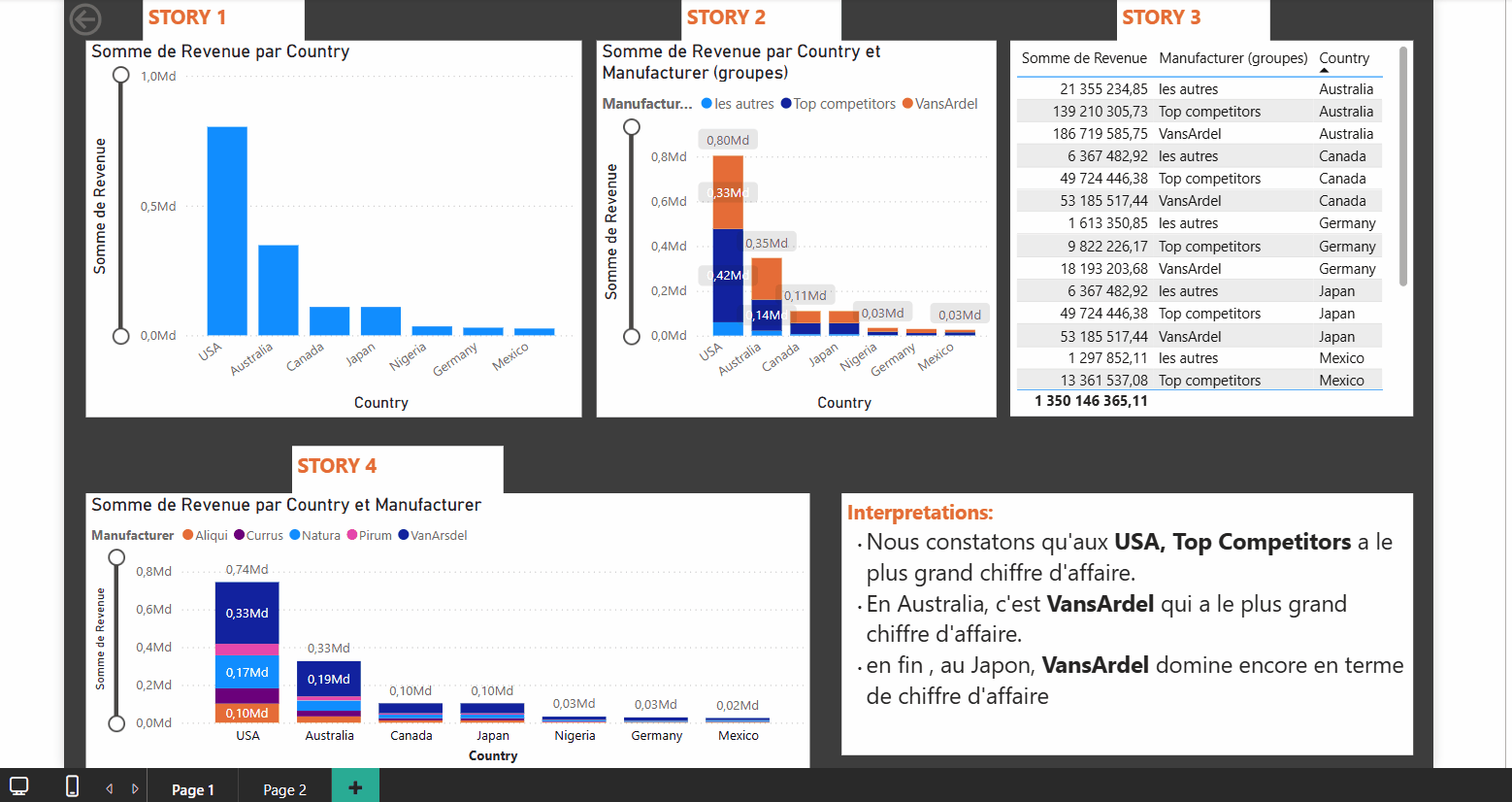Switch to desktop layout view icon
1512x802 pixels.
[x=18, y=786]
